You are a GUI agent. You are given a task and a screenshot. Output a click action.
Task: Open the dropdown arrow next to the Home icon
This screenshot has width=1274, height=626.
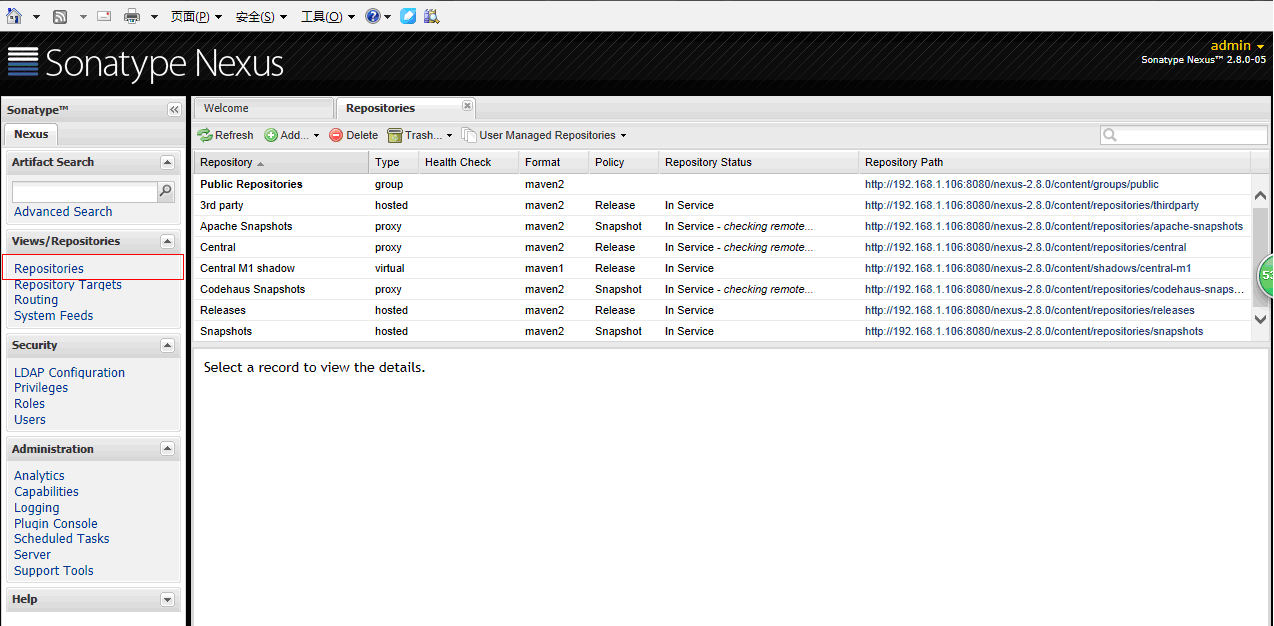(x=36, y=17)
